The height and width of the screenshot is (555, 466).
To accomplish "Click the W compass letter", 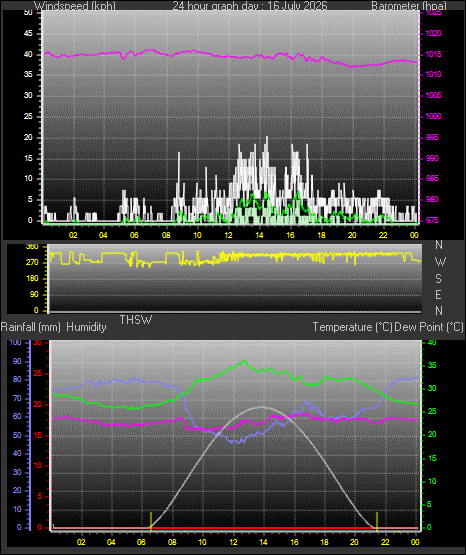I will coord(440,262).
